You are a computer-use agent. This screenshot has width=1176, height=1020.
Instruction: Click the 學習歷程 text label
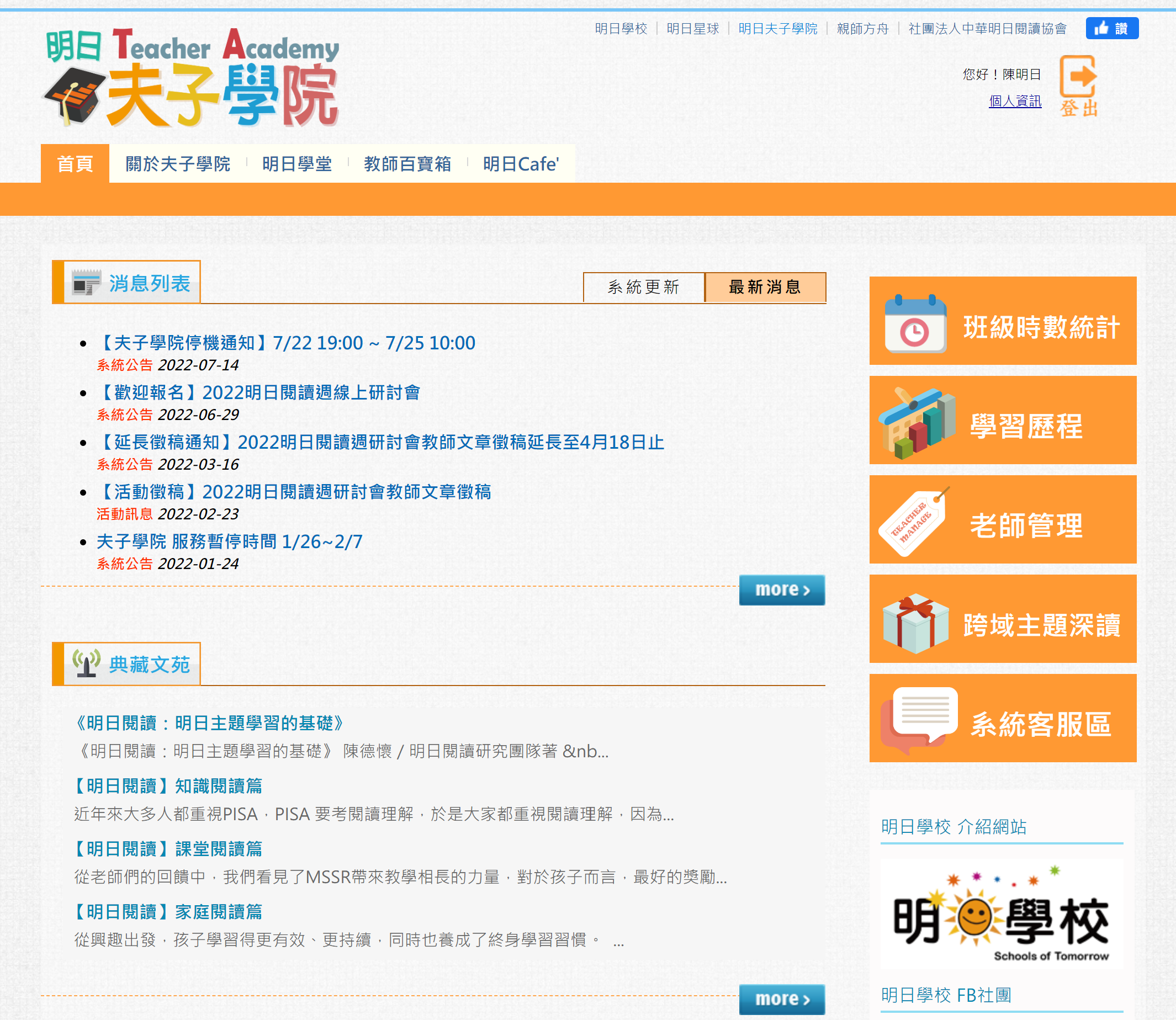pyautogui.click(x=1026, y=426)
